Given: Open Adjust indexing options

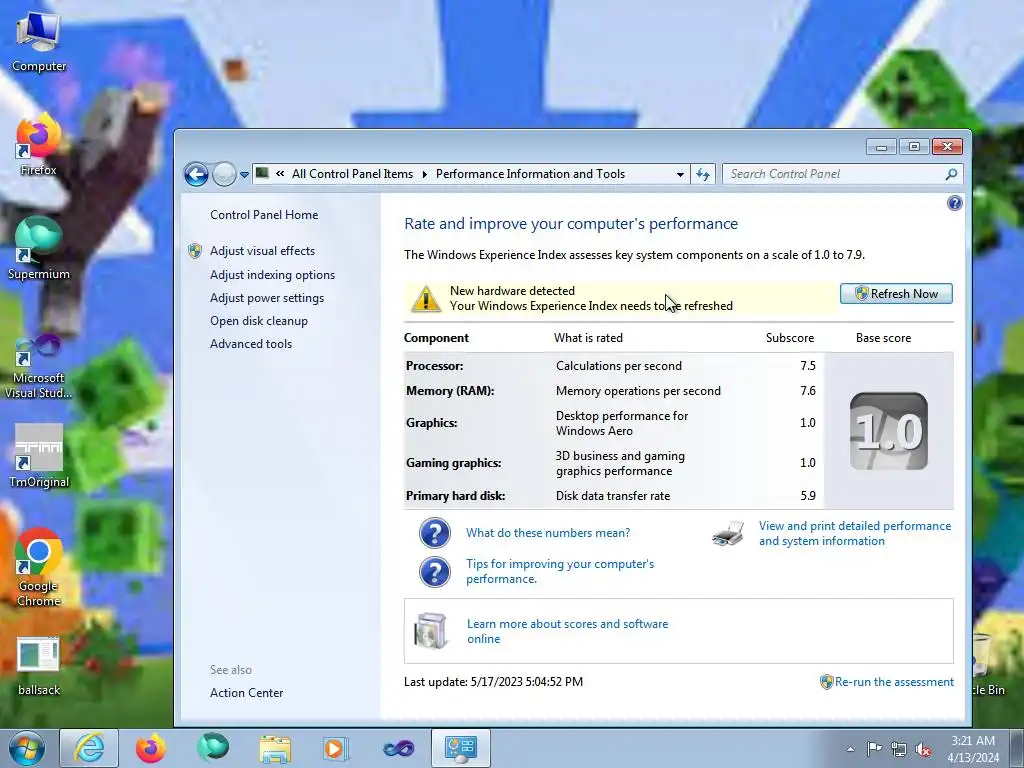Looking at the screenshot, I should pos(272,275).
